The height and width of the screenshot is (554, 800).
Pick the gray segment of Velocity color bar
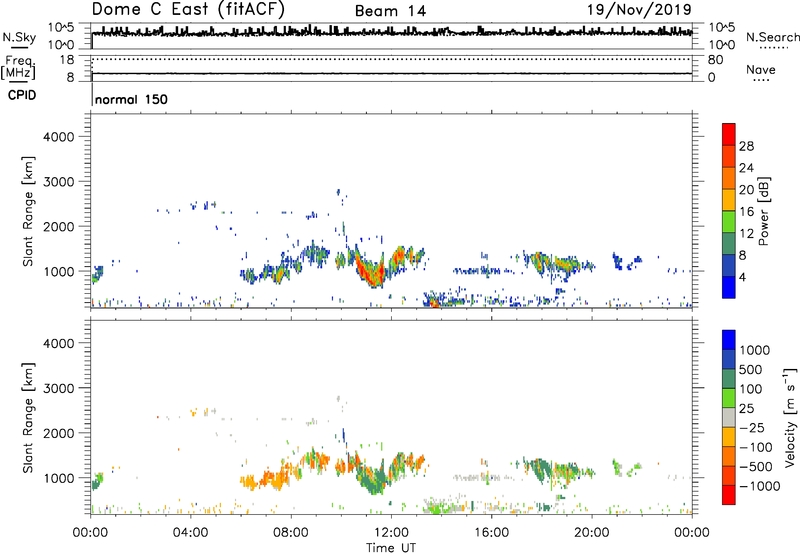[729, 418]
